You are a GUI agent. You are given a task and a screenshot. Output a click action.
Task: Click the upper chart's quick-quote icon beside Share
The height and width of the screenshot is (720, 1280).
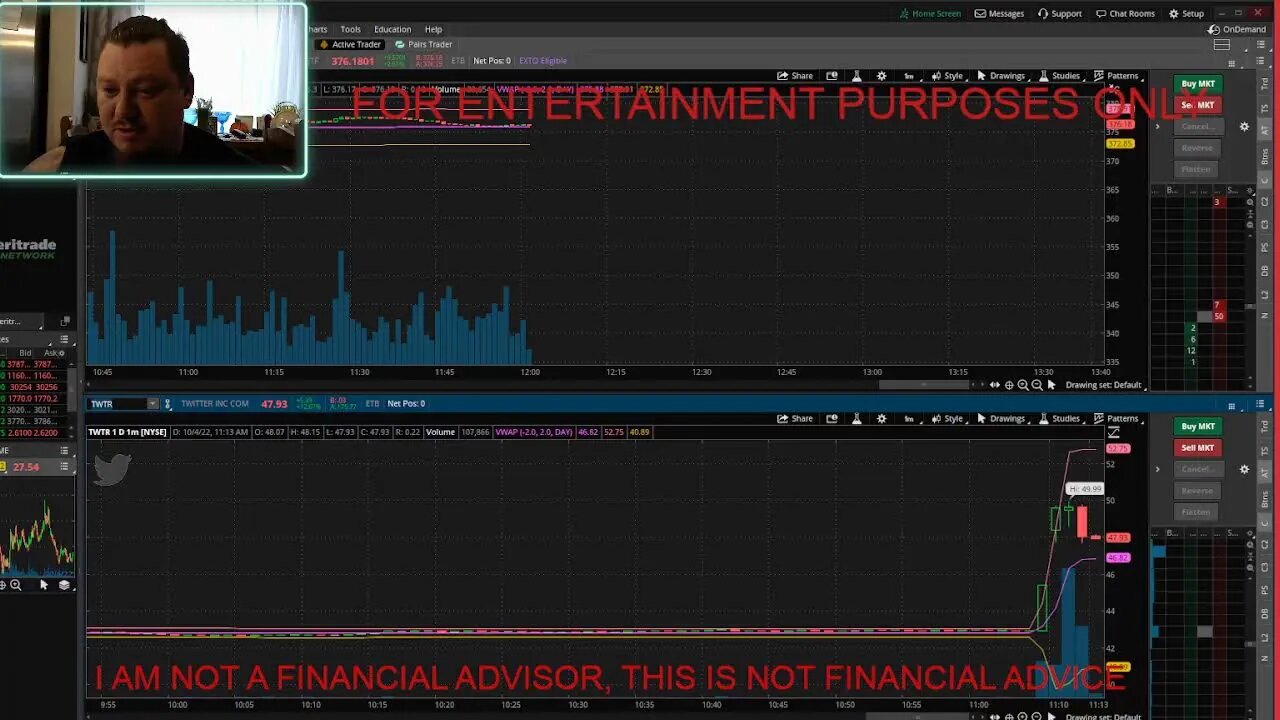point(832,76)
